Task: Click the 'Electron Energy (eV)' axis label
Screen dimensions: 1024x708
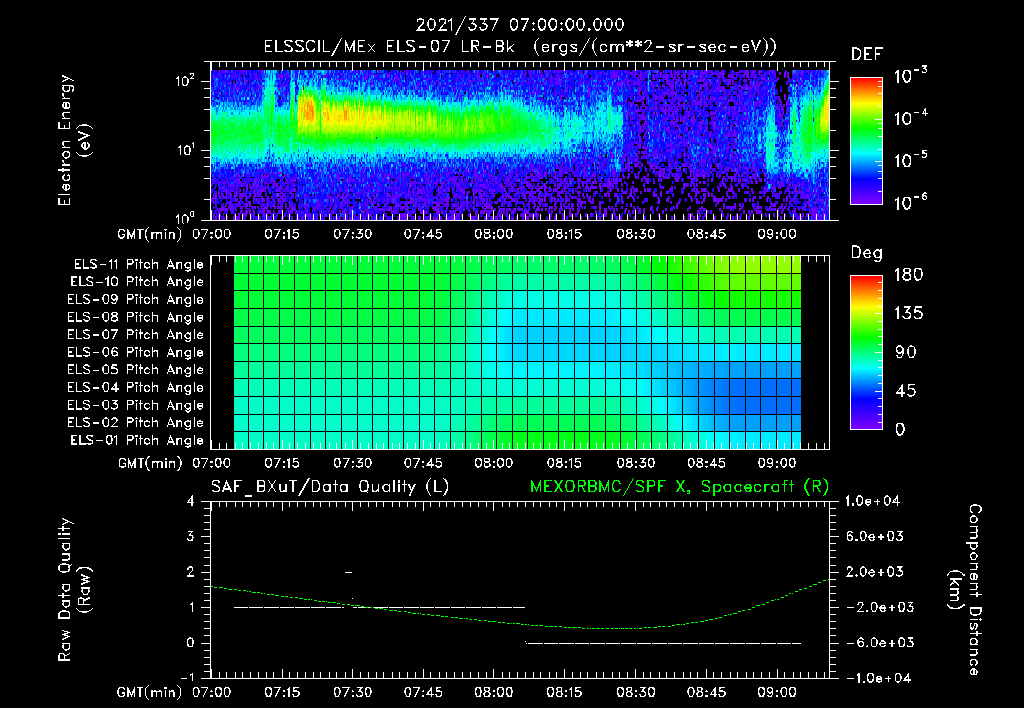Action: click(x=74, y=140)
